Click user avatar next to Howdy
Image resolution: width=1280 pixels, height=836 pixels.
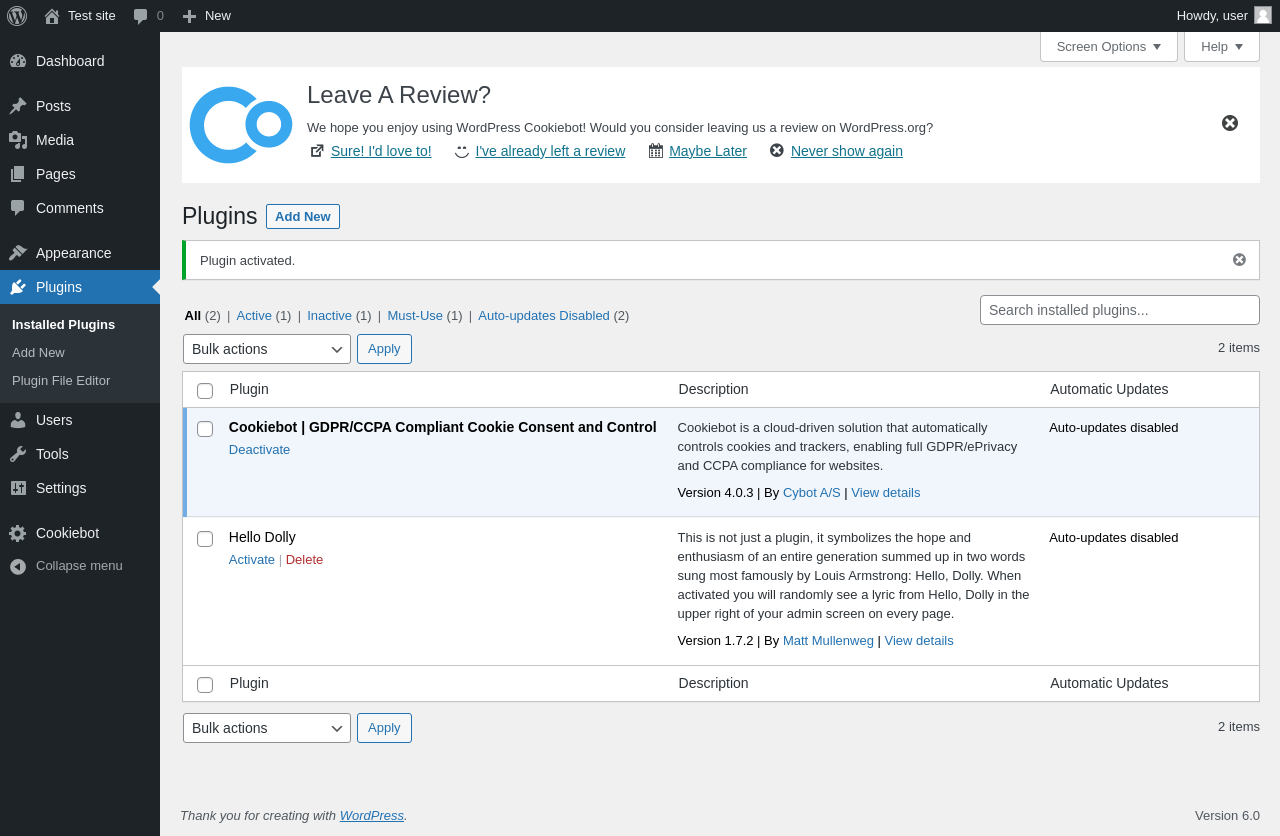pos(1263,15)
